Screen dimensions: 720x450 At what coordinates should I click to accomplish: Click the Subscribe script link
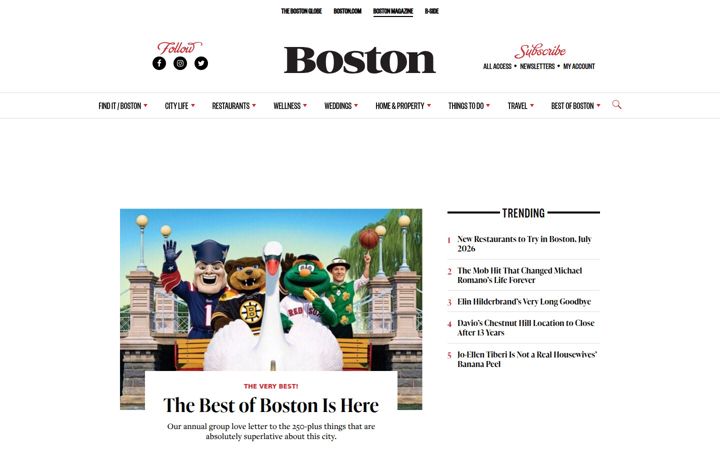[x=540, y=51]
